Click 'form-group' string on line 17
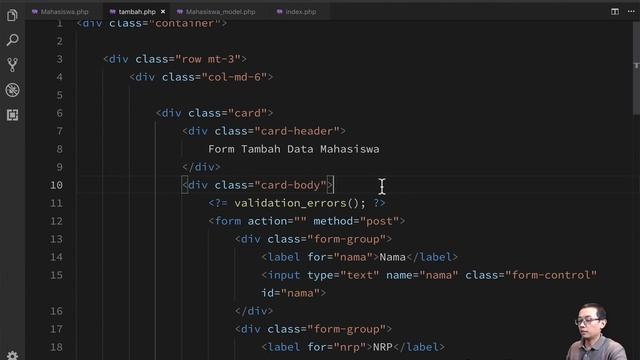This screenshot has width=640, height=360. click(x=346, y=329)
